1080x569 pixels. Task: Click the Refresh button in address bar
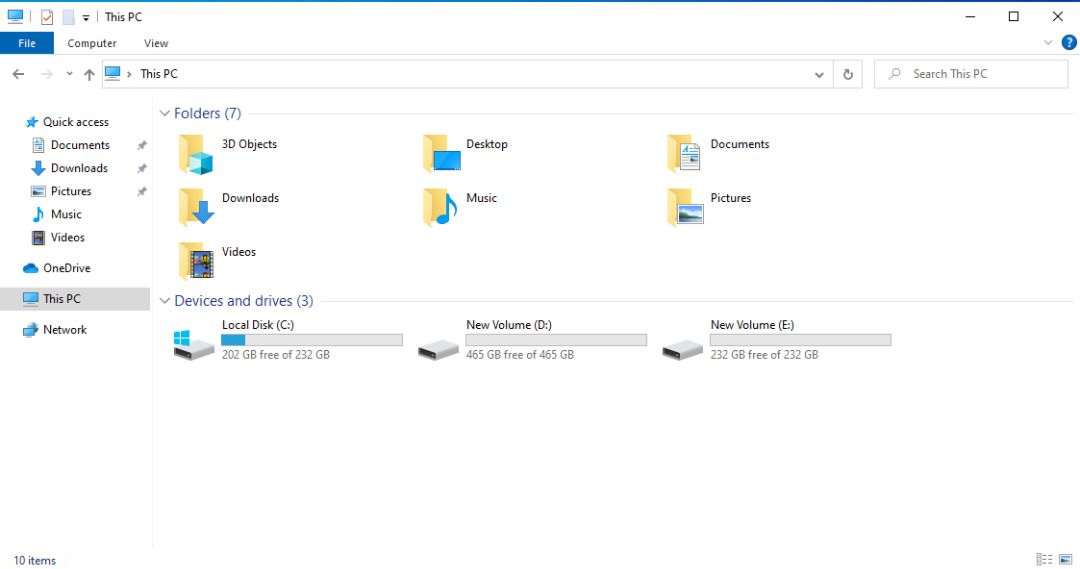pyautogui.click(x=848, y=74)
